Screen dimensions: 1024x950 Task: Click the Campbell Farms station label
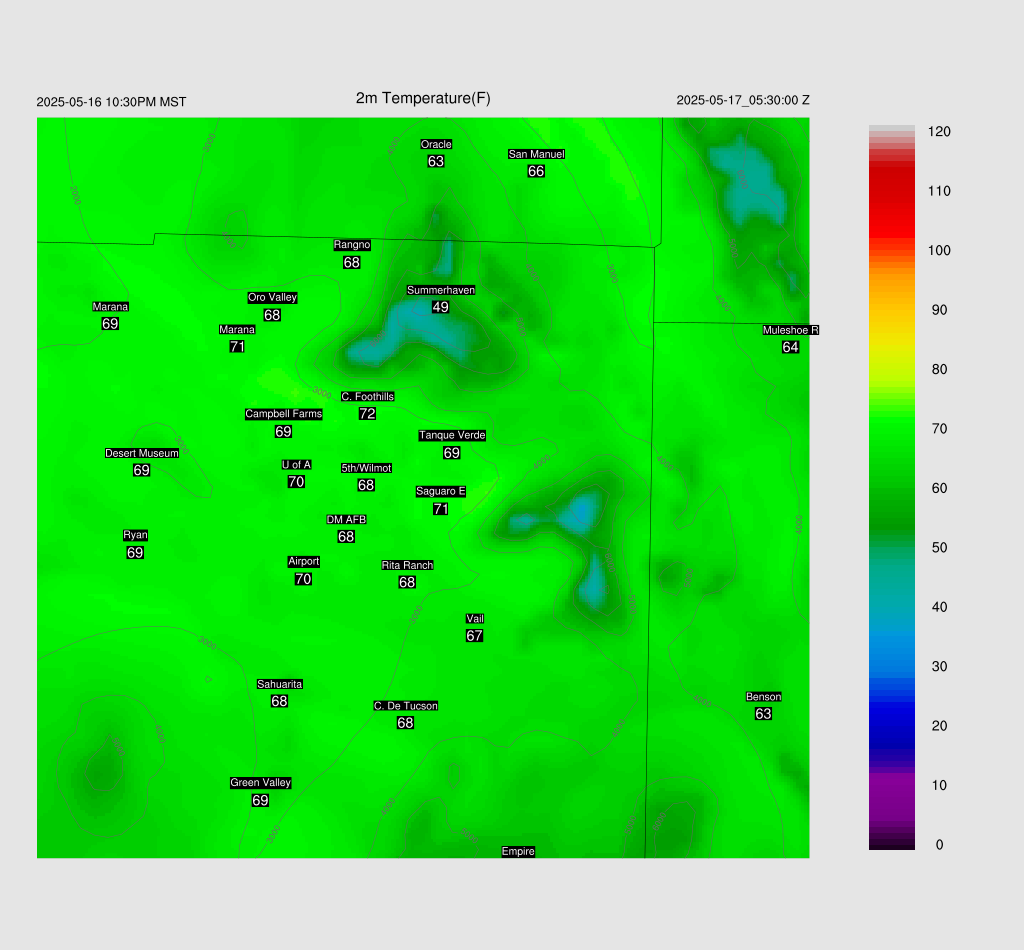[283, 414]
